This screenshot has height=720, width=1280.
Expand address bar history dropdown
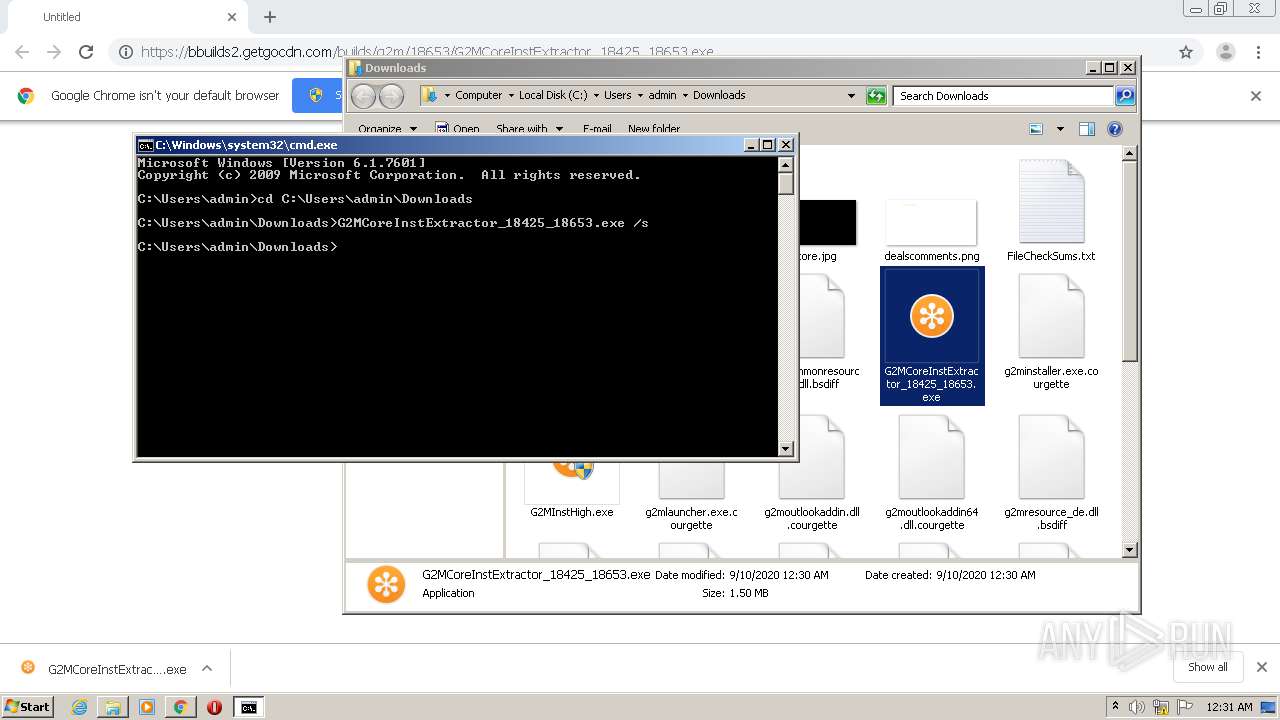click(x=851, y=96)
